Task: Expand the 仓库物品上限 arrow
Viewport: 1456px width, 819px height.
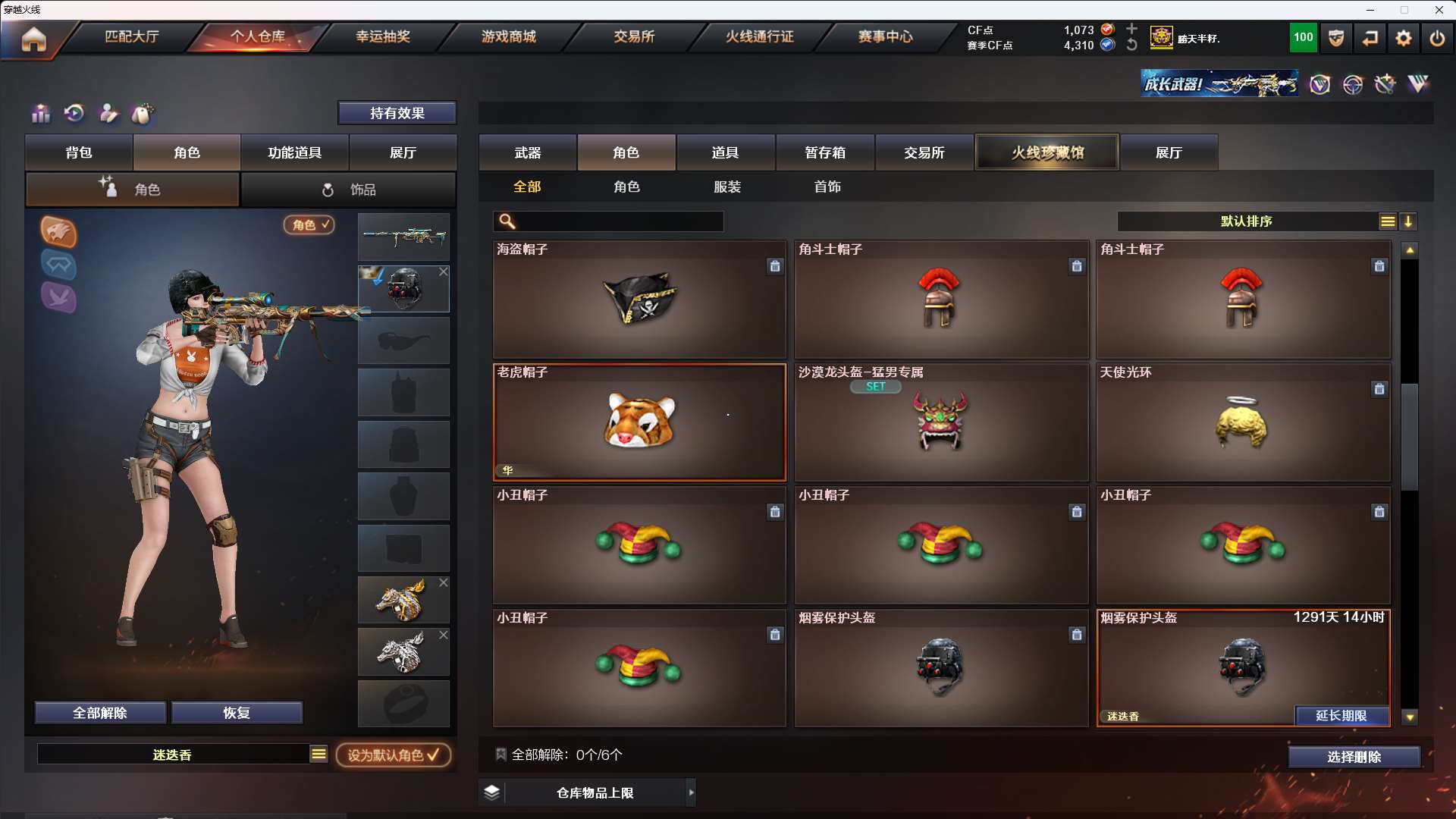Action: 691,792
